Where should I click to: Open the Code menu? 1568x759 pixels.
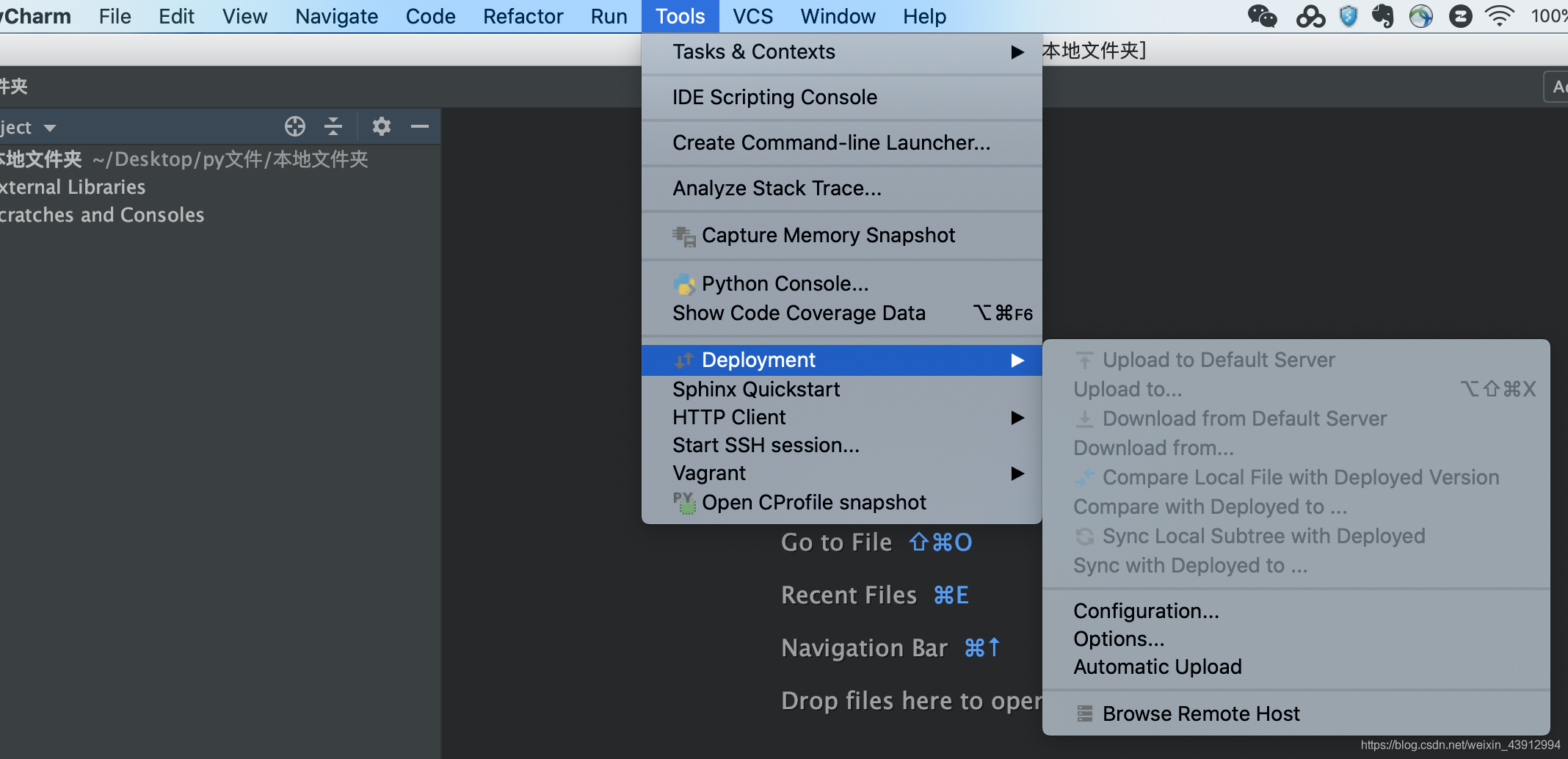point(430,16)
